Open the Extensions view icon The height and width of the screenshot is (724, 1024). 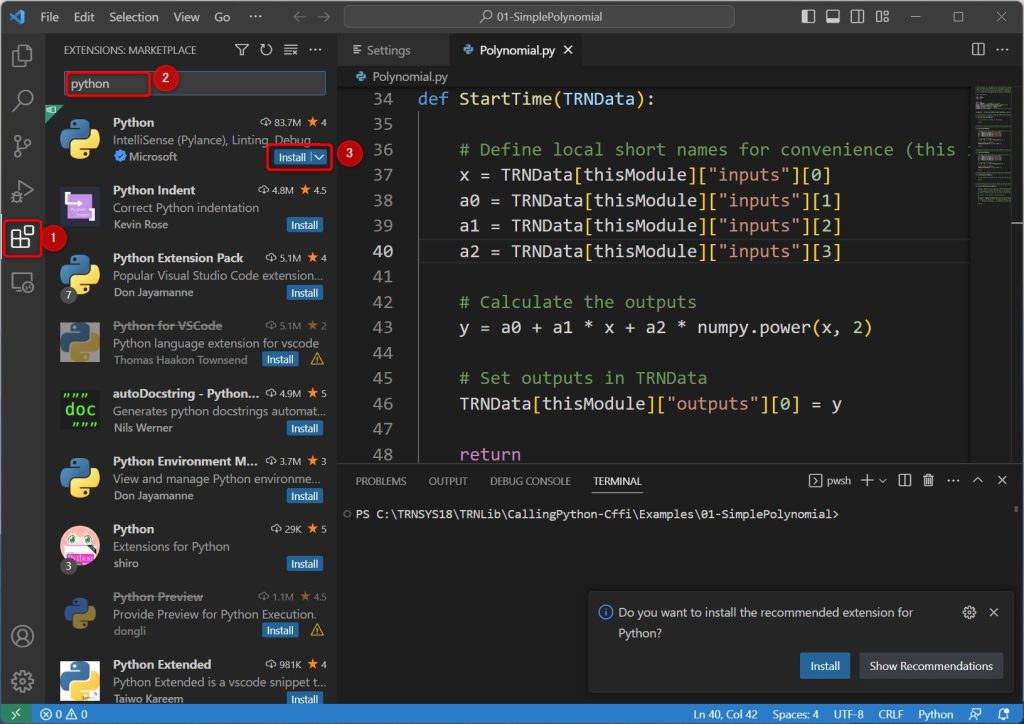click(22, 237)
